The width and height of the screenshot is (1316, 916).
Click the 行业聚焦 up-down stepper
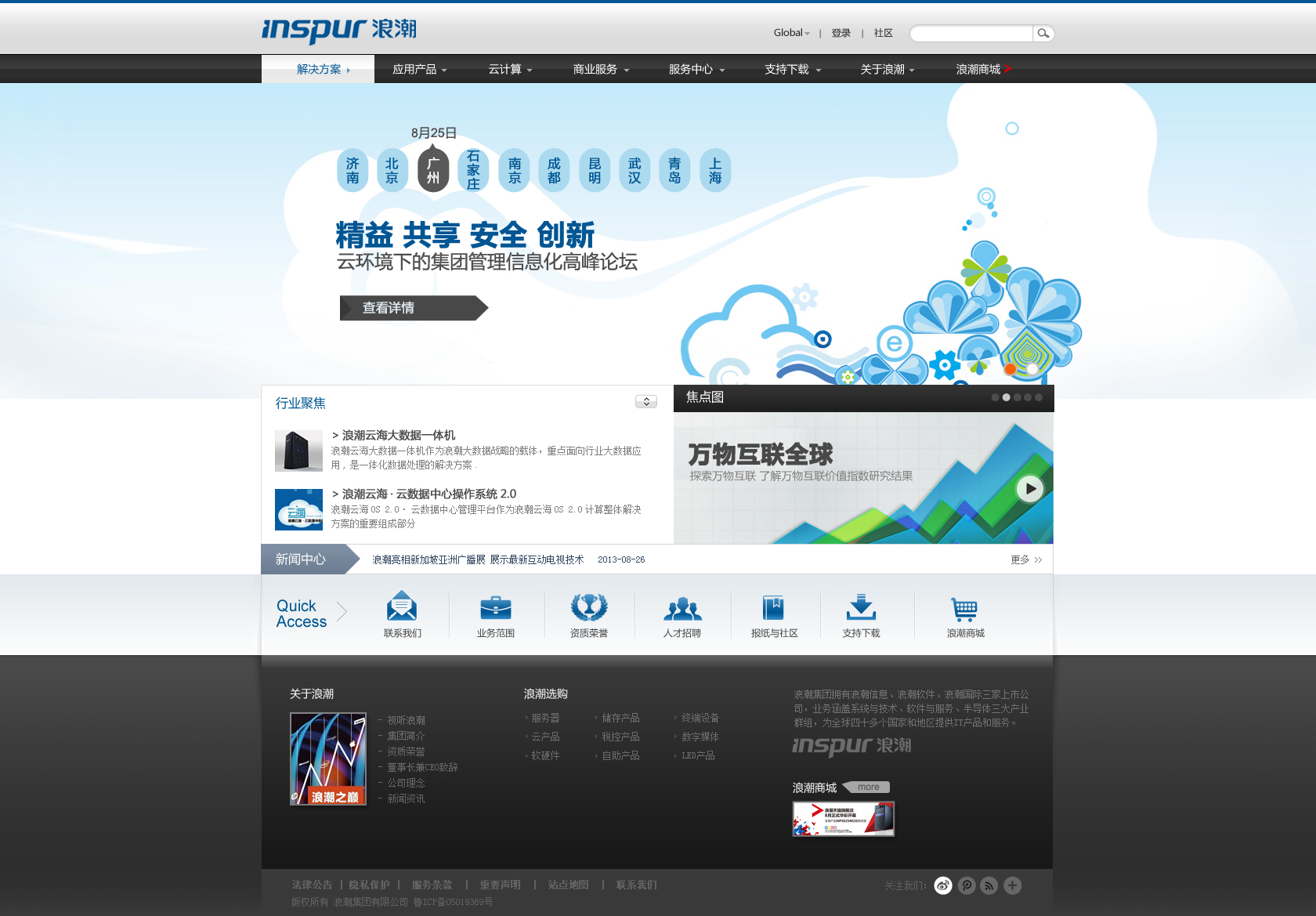tap(646, 401)
